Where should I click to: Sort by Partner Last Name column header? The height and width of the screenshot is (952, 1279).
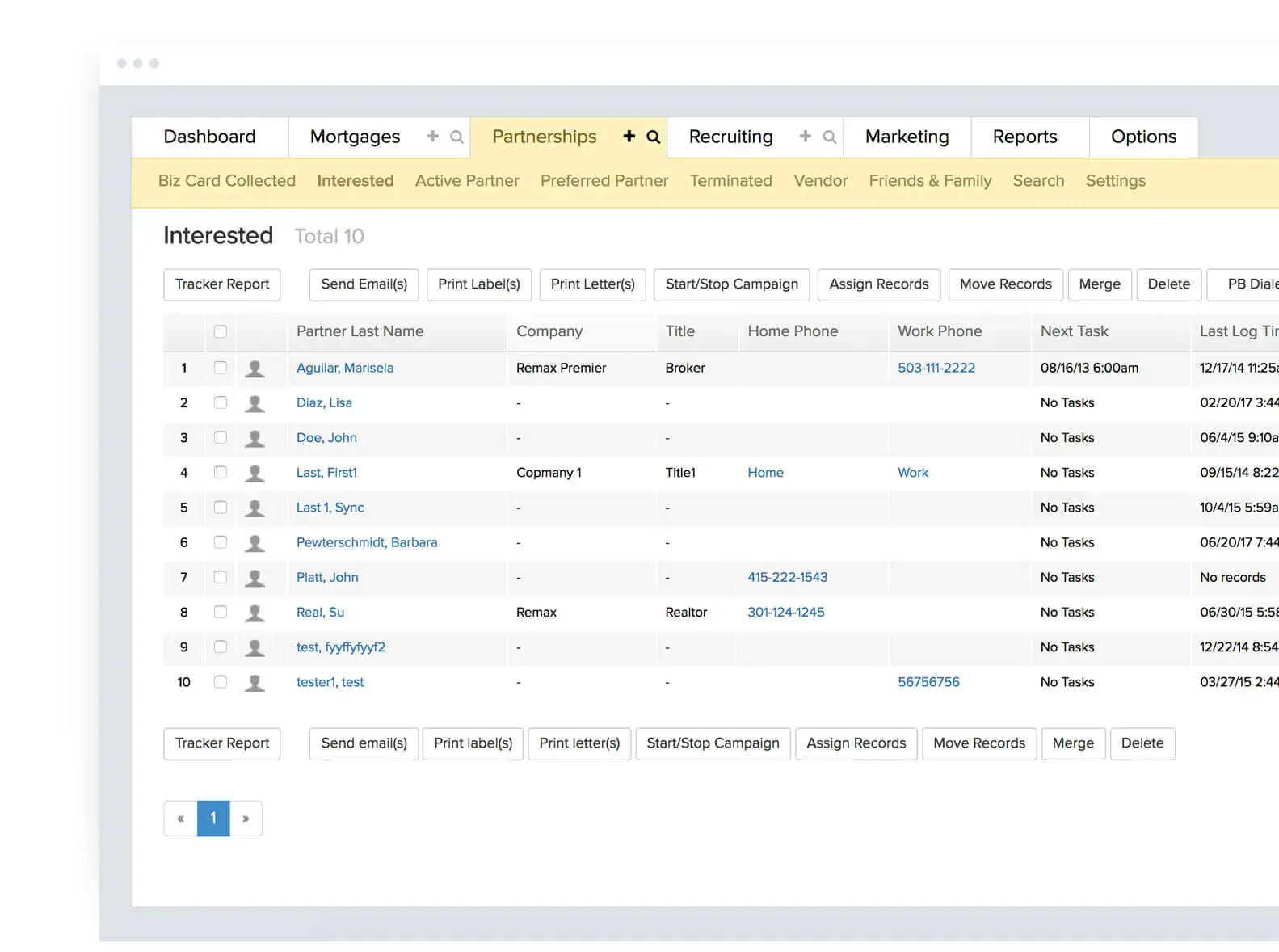360,331
